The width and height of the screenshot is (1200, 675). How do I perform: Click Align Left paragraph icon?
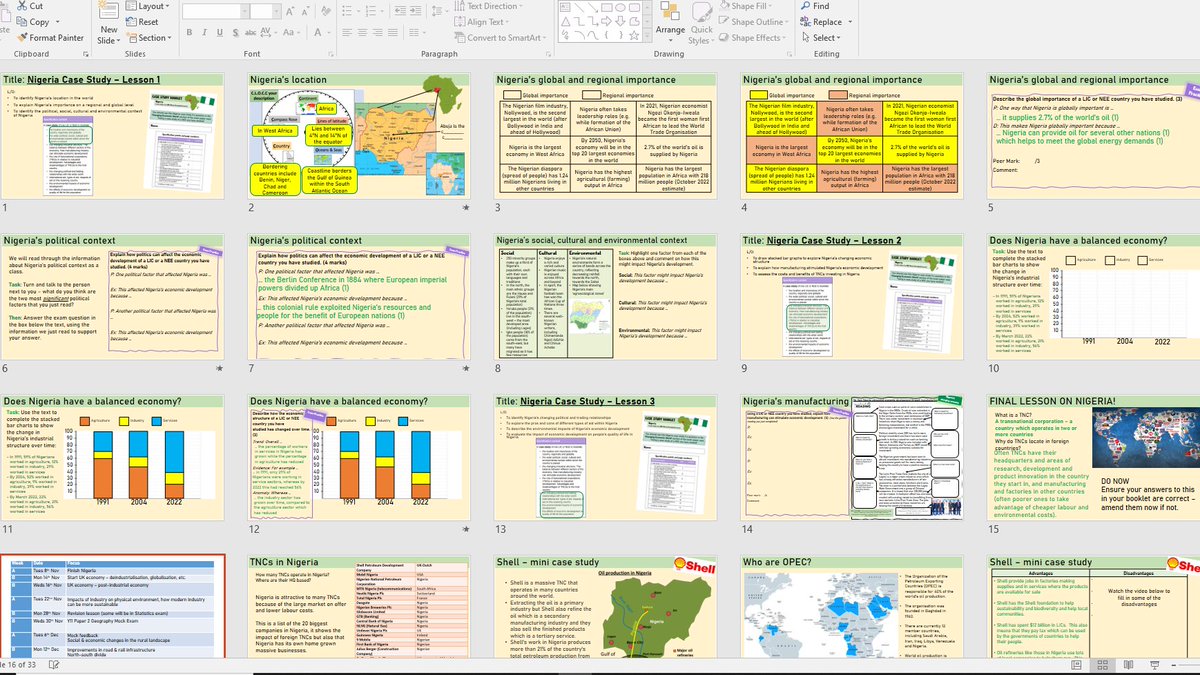click(x=347, y=33)
